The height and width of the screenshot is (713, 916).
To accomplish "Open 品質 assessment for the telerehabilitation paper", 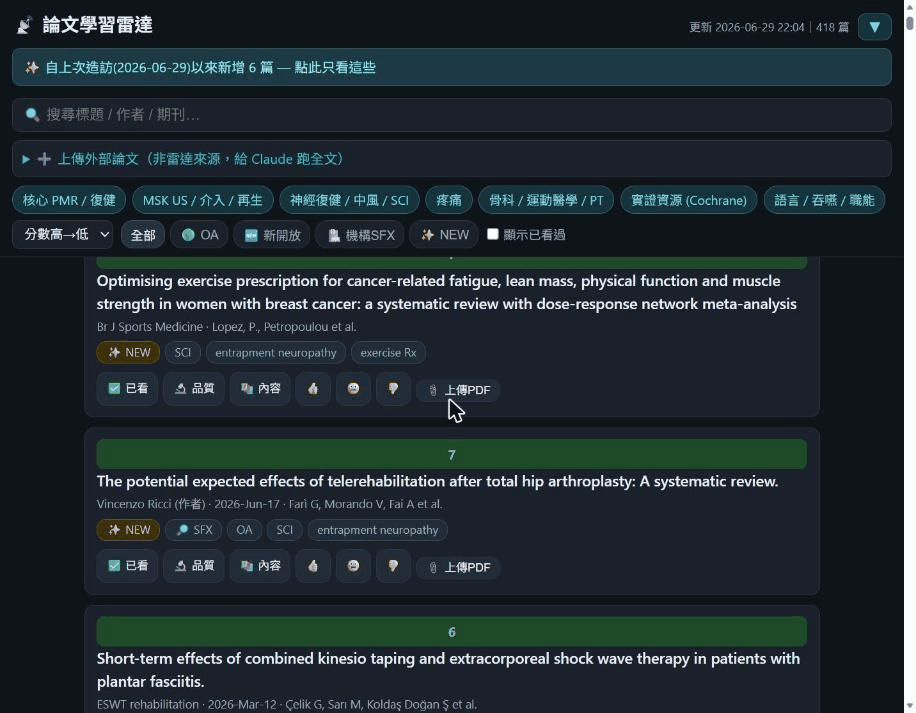I will coord(194,566).
